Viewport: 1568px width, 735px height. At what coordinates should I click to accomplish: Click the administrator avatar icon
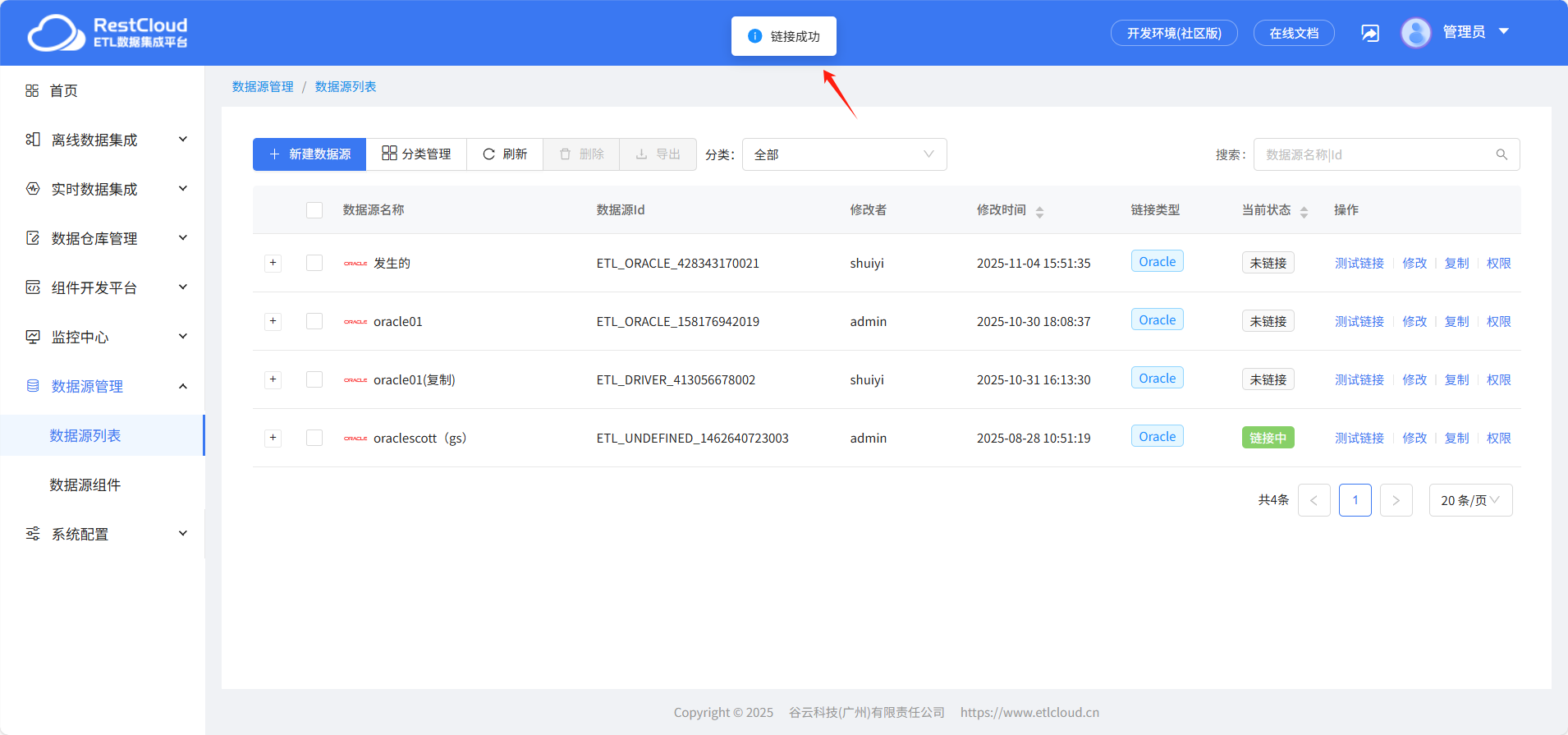pyautogui.click(x=1416, y=33)
